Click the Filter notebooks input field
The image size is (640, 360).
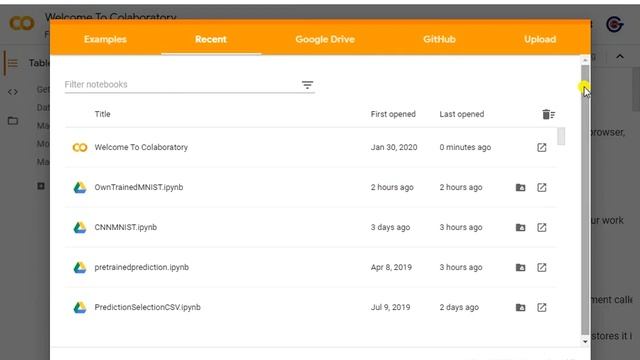(x=182, y=84)
